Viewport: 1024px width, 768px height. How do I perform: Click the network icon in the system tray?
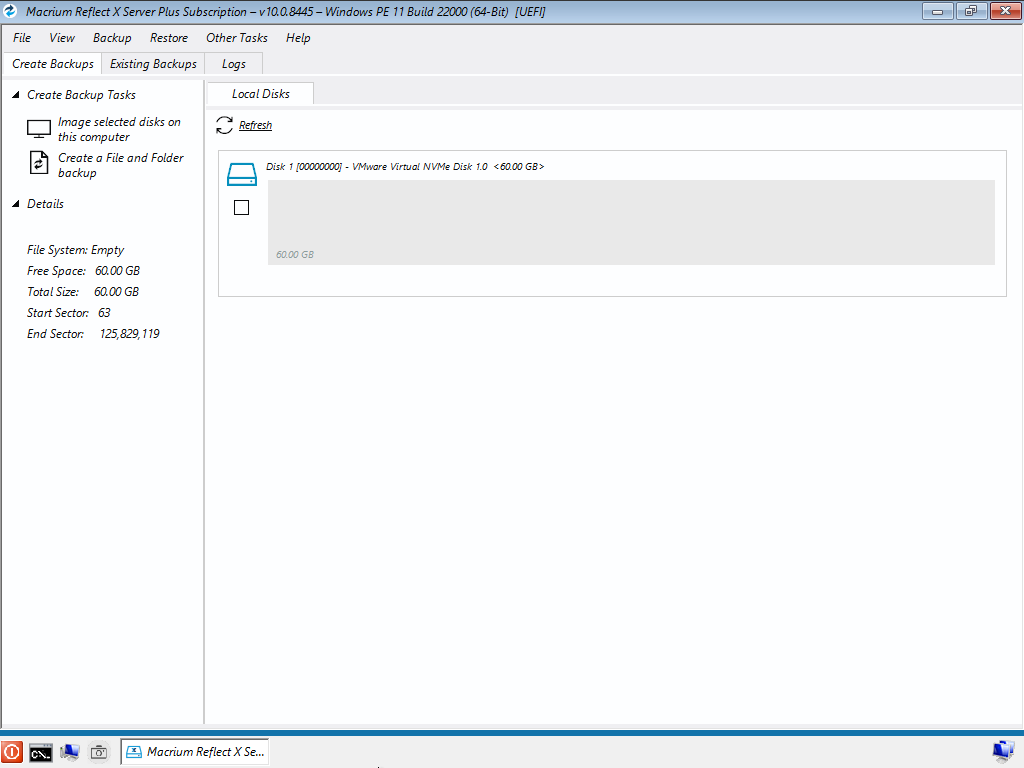coord(1002,751)
